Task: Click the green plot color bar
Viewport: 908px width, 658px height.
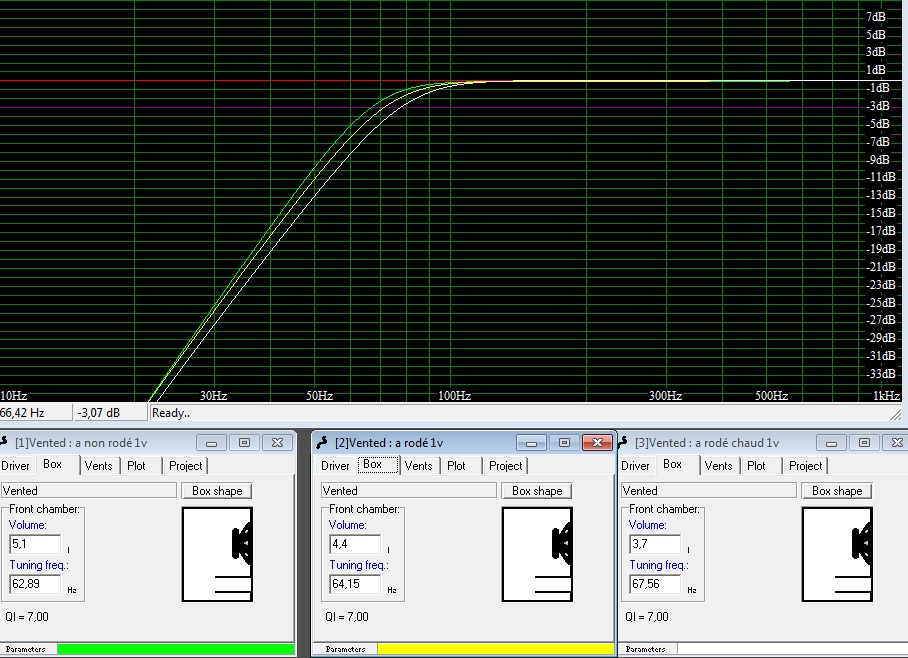Action: 175,649
